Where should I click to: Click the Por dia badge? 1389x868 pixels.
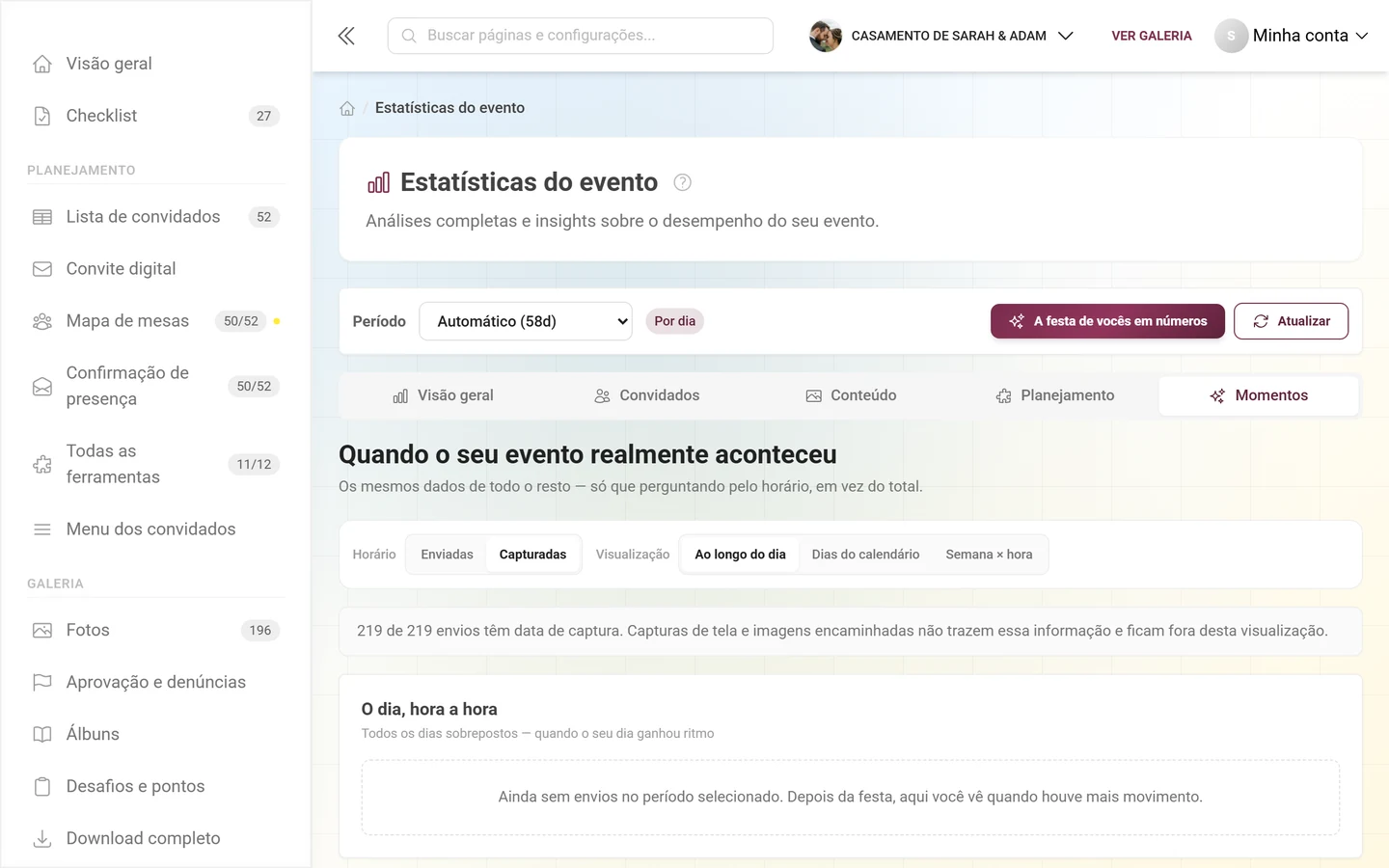click(674, 321)
